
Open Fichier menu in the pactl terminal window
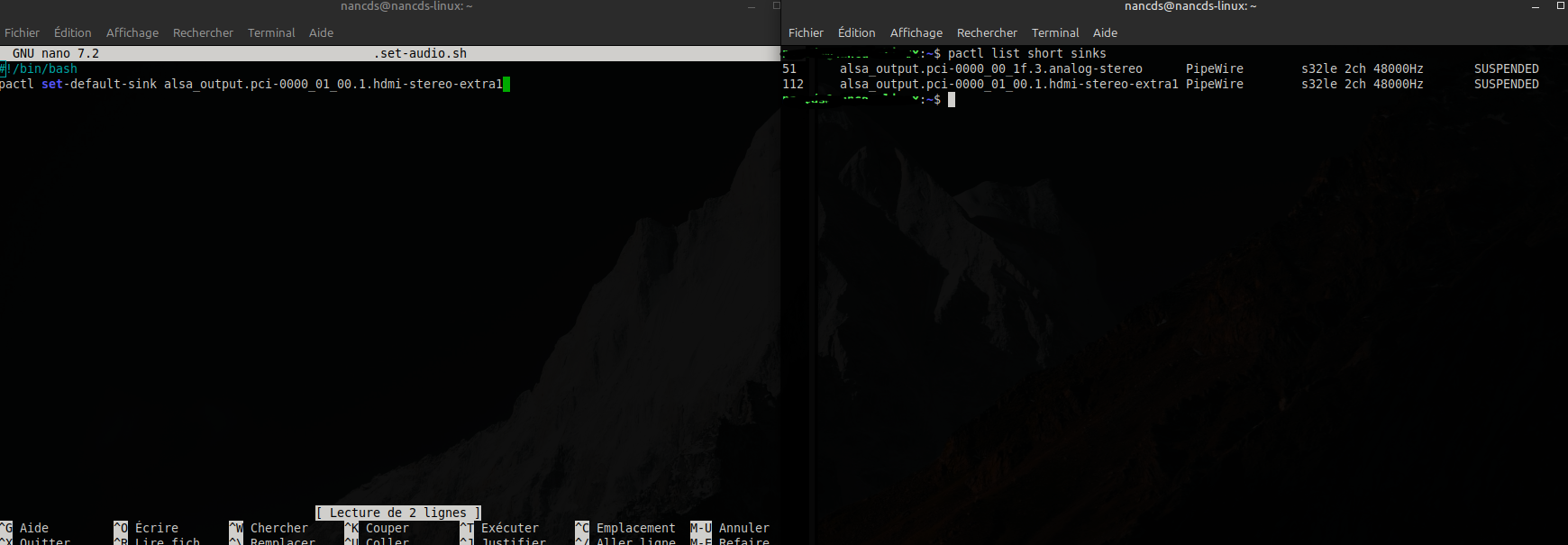pyautogui.click(x=806, y=32)
